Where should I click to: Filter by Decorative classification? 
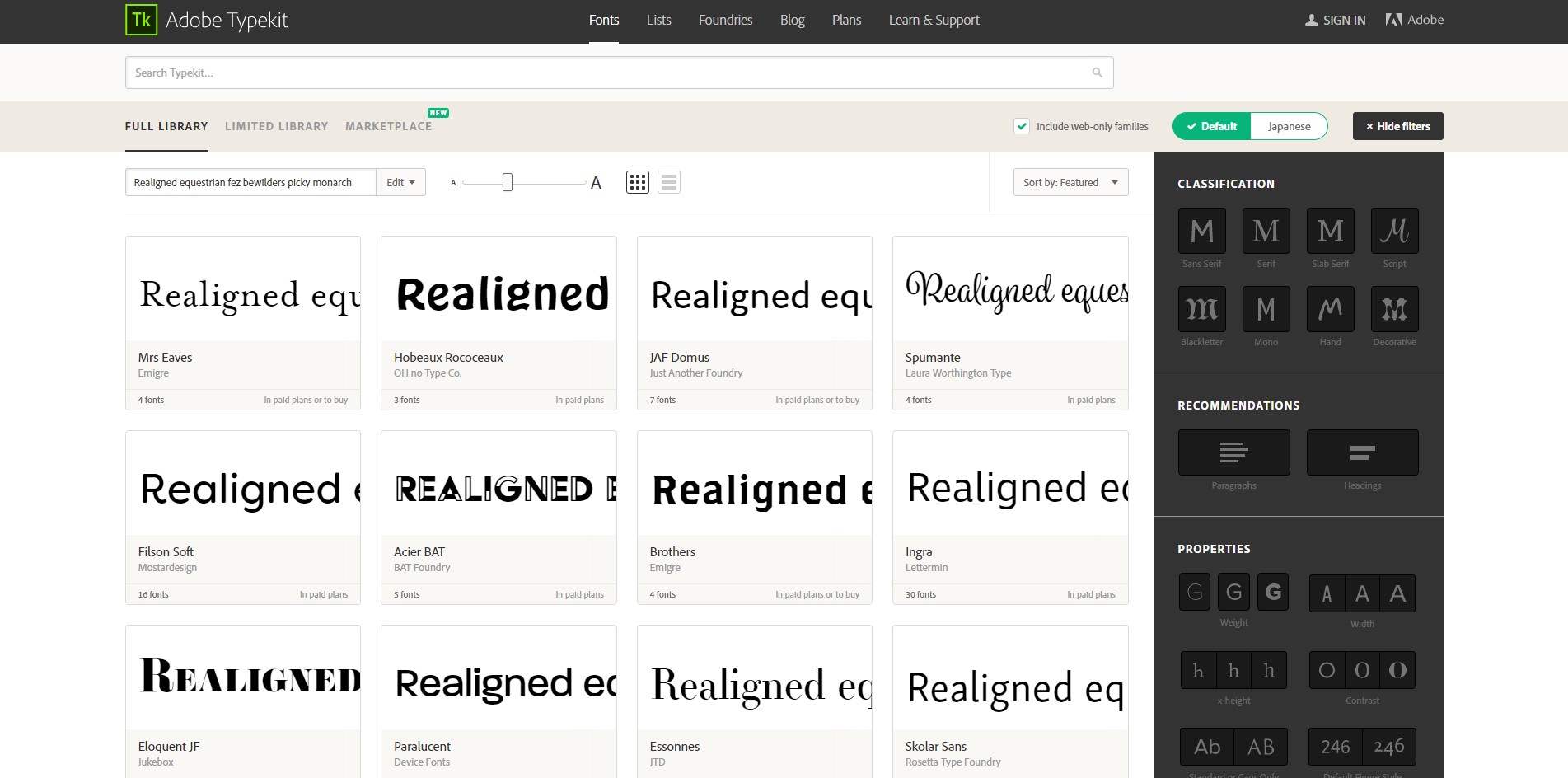point(1395,309)
